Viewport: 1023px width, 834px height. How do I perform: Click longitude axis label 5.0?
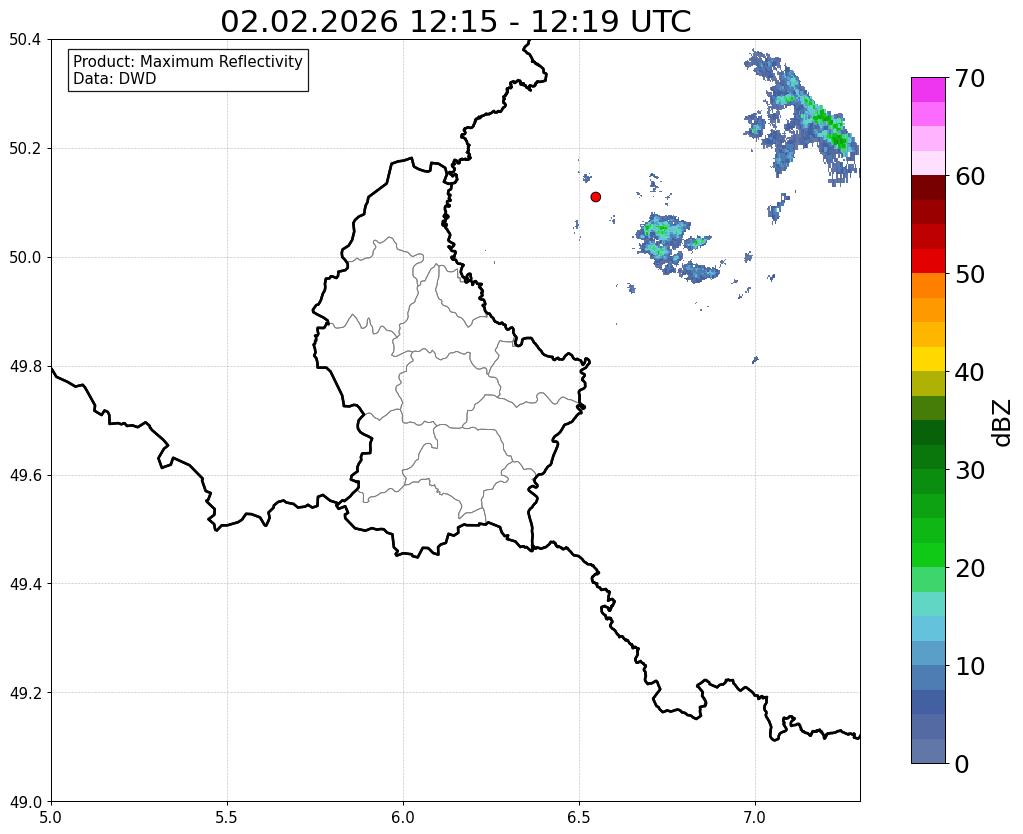[x=51, y=818]
